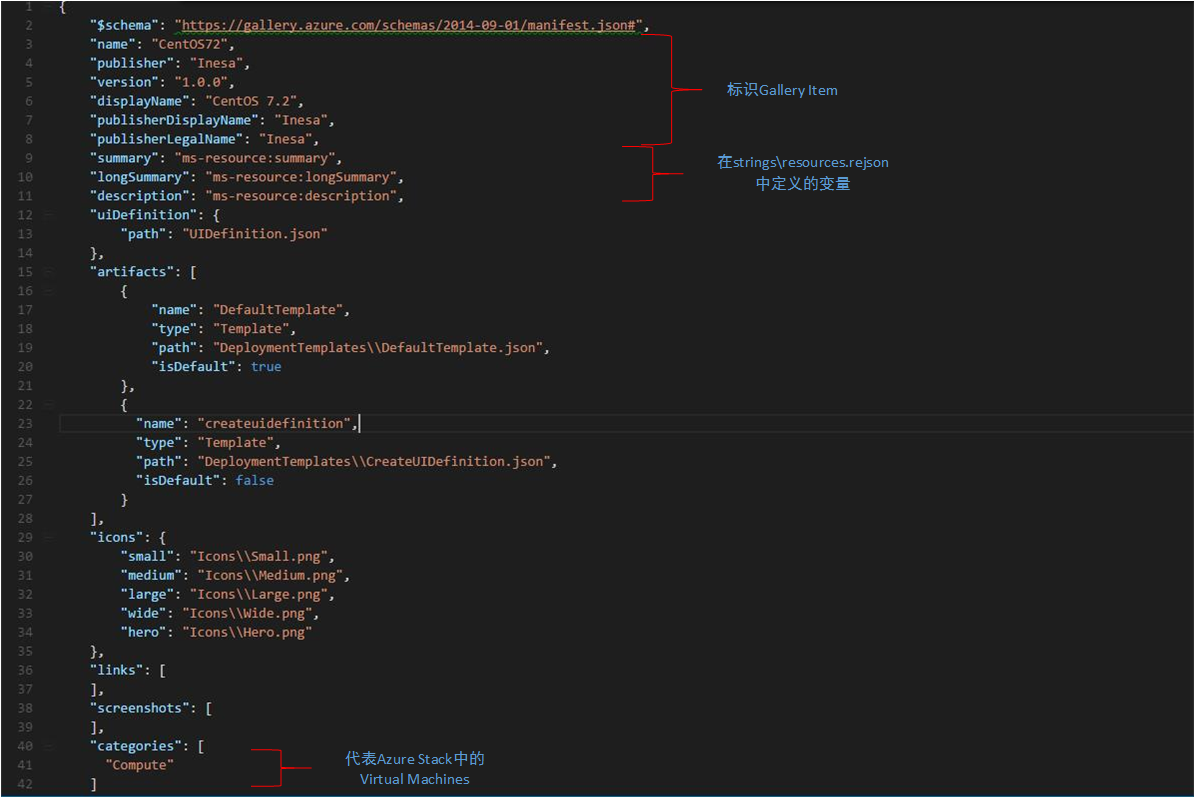Click the "publisherLegalName" key
This screenshot has height=798, width=1195.
click(167, 139)
